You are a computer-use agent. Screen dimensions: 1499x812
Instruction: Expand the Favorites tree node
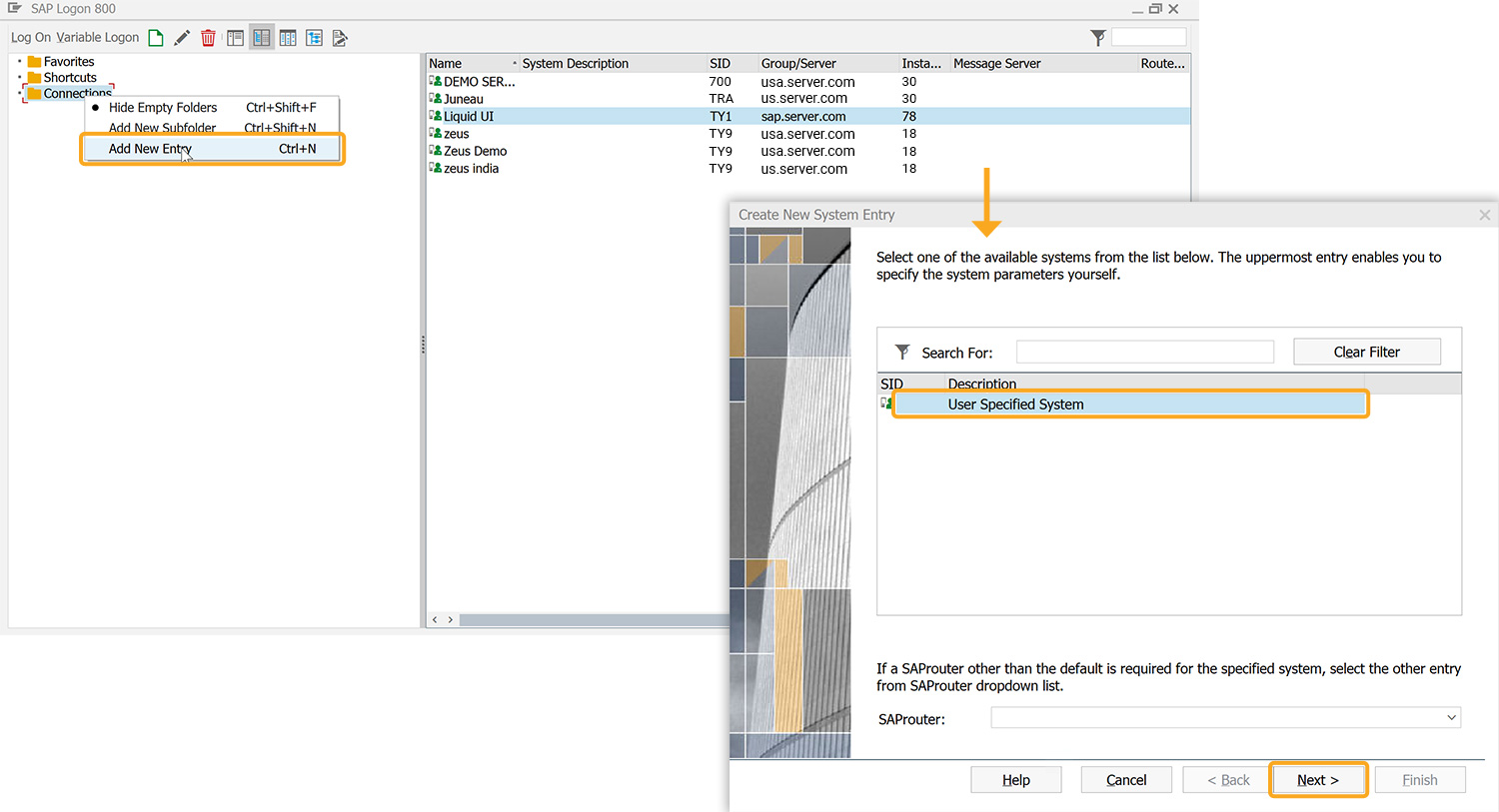(19, 62)
